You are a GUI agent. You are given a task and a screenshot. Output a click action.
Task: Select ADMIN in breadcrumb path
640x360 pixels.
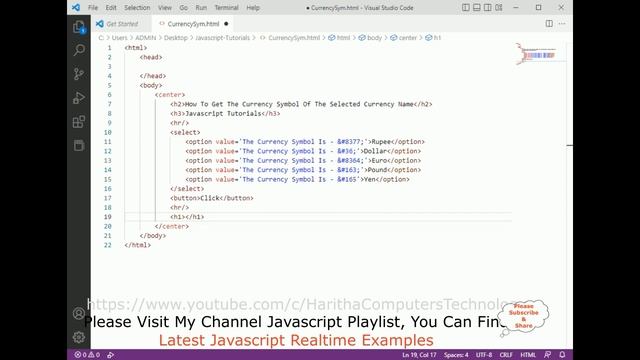146,38
